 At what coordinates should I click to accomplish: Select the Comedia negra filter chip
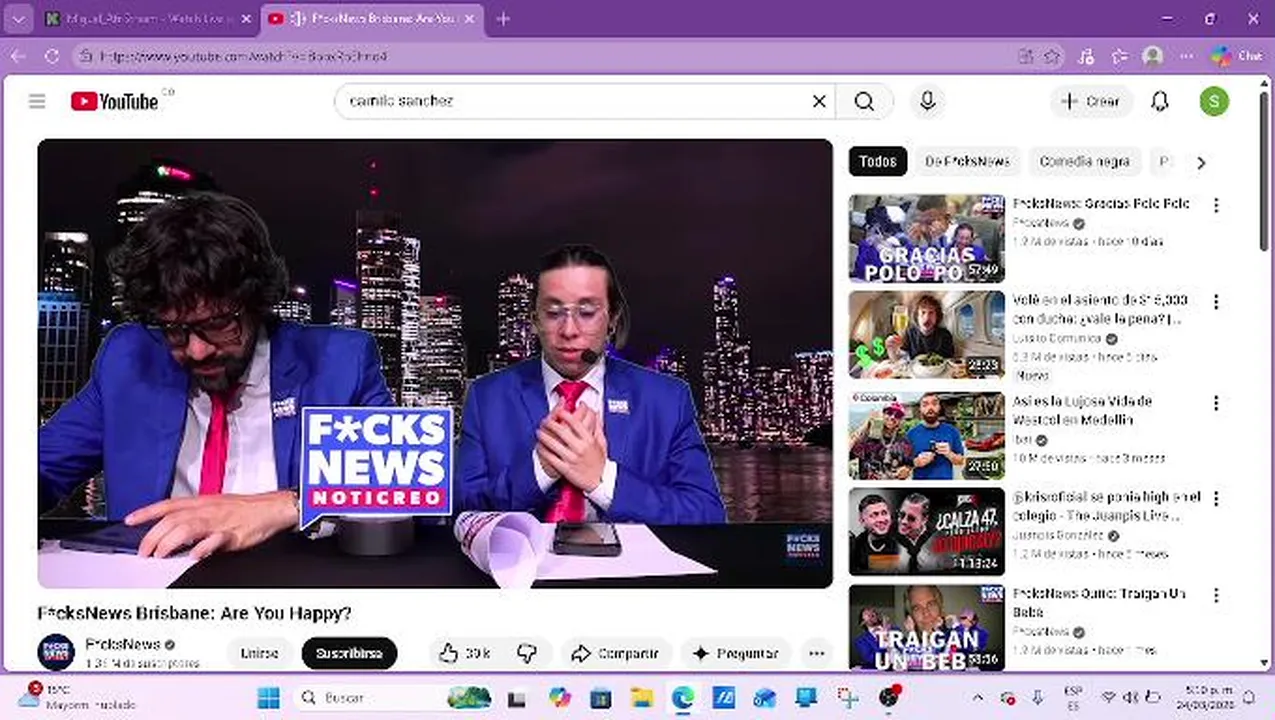tap(1084, 161)
